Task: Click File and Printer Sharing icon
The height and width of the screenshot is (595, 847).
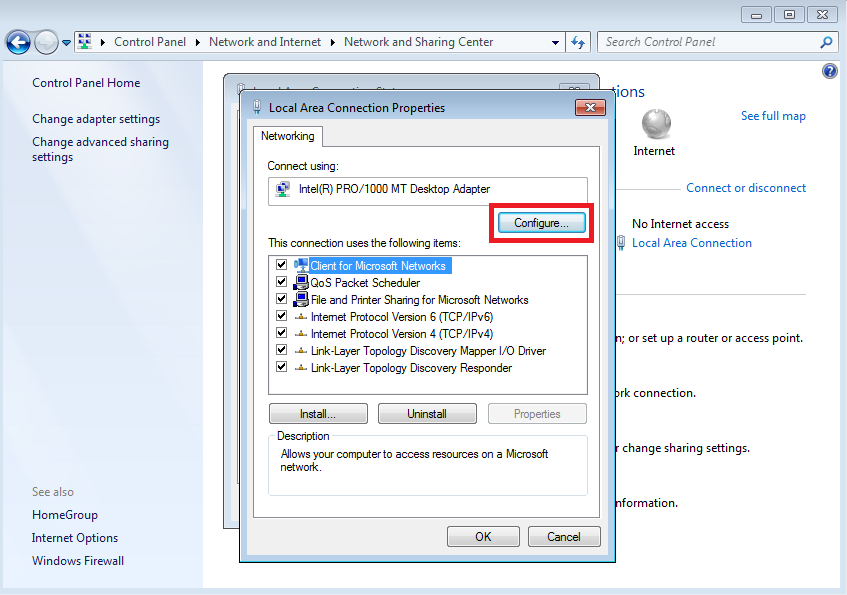Action: [x=301, y=299]
